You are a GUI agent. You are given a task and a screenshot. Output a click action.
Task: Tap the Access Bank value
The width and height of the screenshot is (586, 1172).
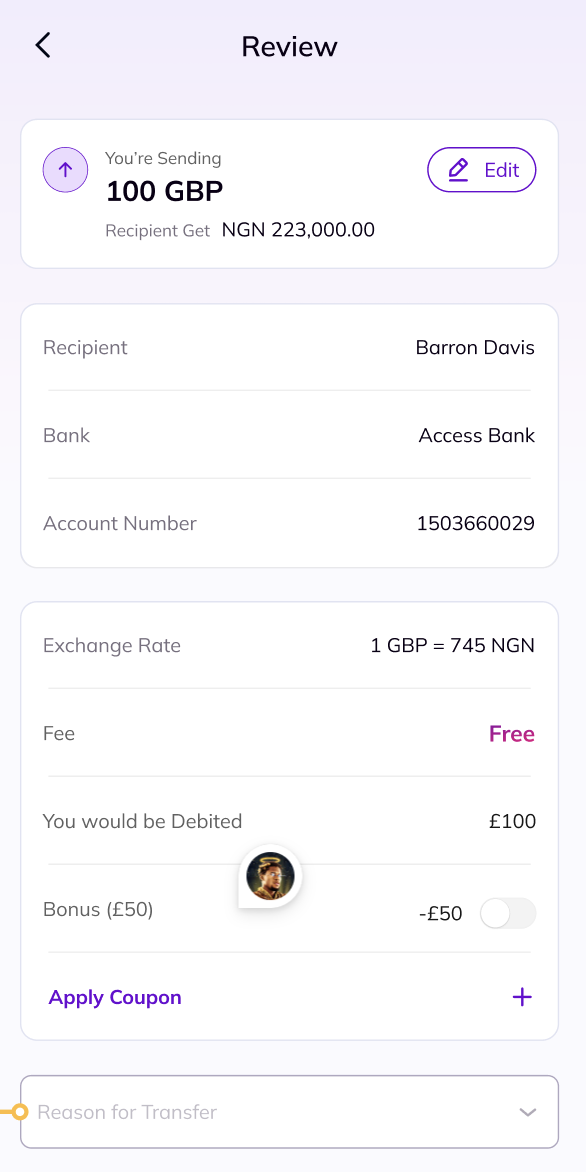click(x=477, y=436)
